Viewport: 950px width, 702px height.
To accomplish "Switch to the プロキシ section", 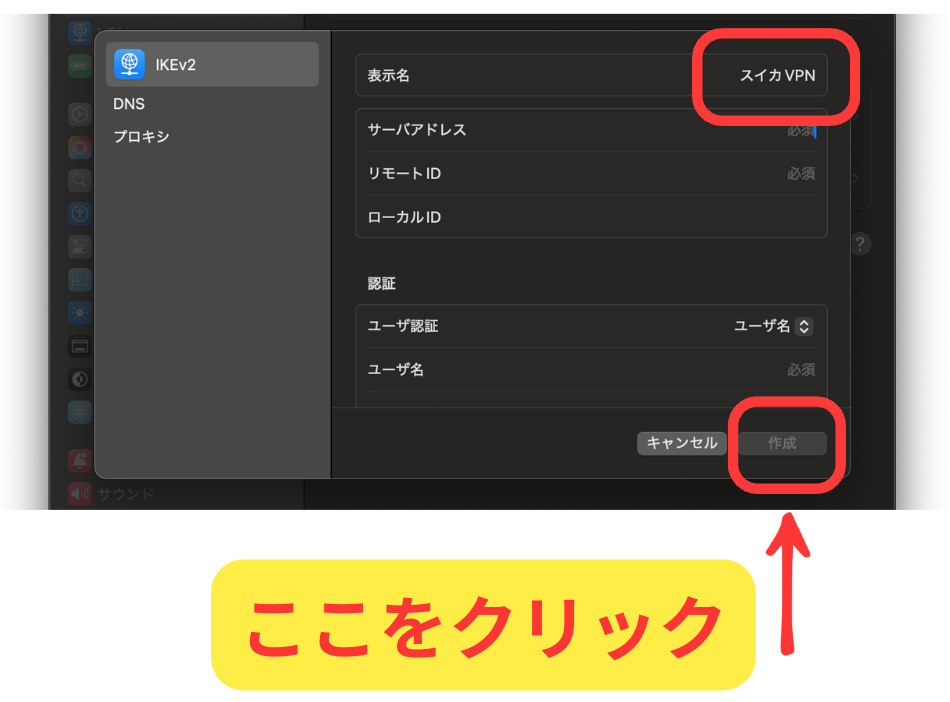I will [141, 137].
